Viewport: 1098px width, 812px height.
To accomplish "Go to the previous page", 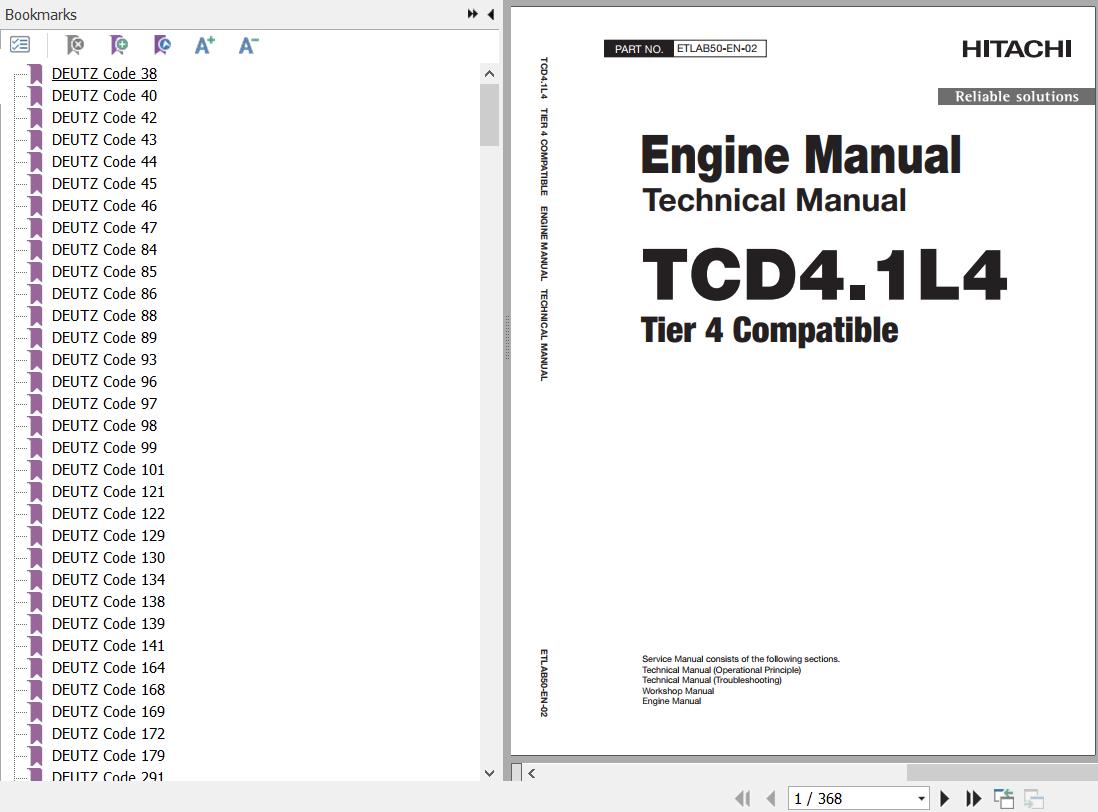I will [x=771, y=799].
